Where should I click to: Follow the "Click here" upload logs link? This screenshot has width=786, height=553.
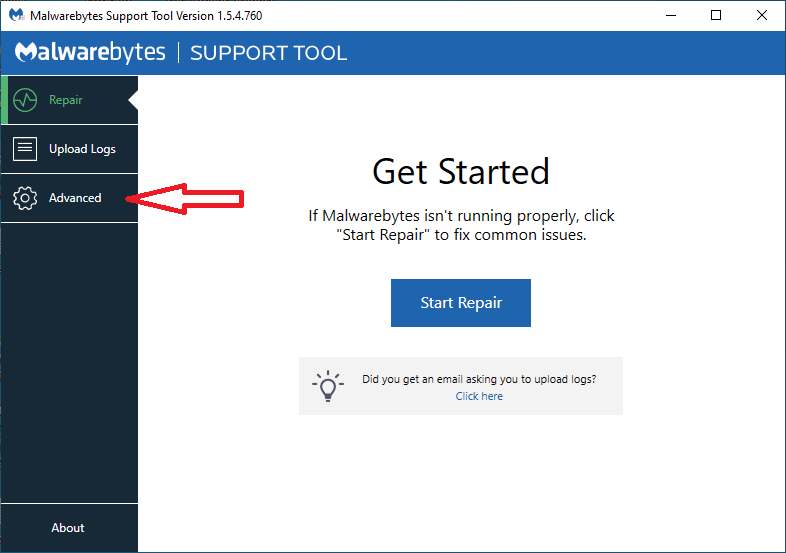click(479, 396)
